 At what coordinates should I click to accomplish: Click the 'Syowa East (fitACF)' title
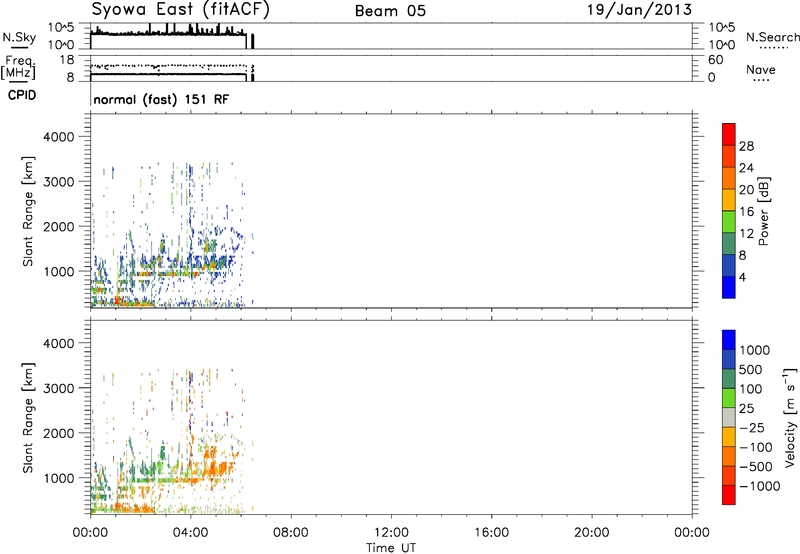pos(180,9)
